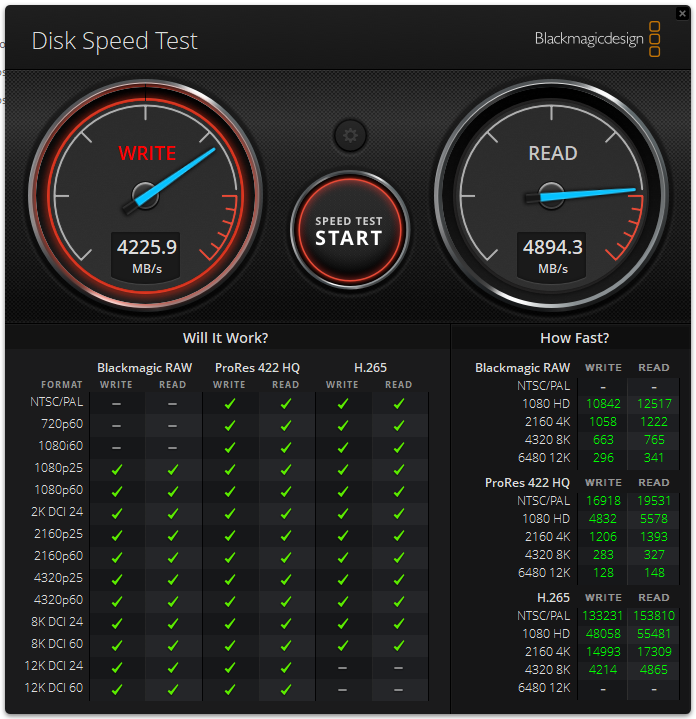Click the 12K DCI 60 row label
696x719 pixels.
click(x=54, y=688)
